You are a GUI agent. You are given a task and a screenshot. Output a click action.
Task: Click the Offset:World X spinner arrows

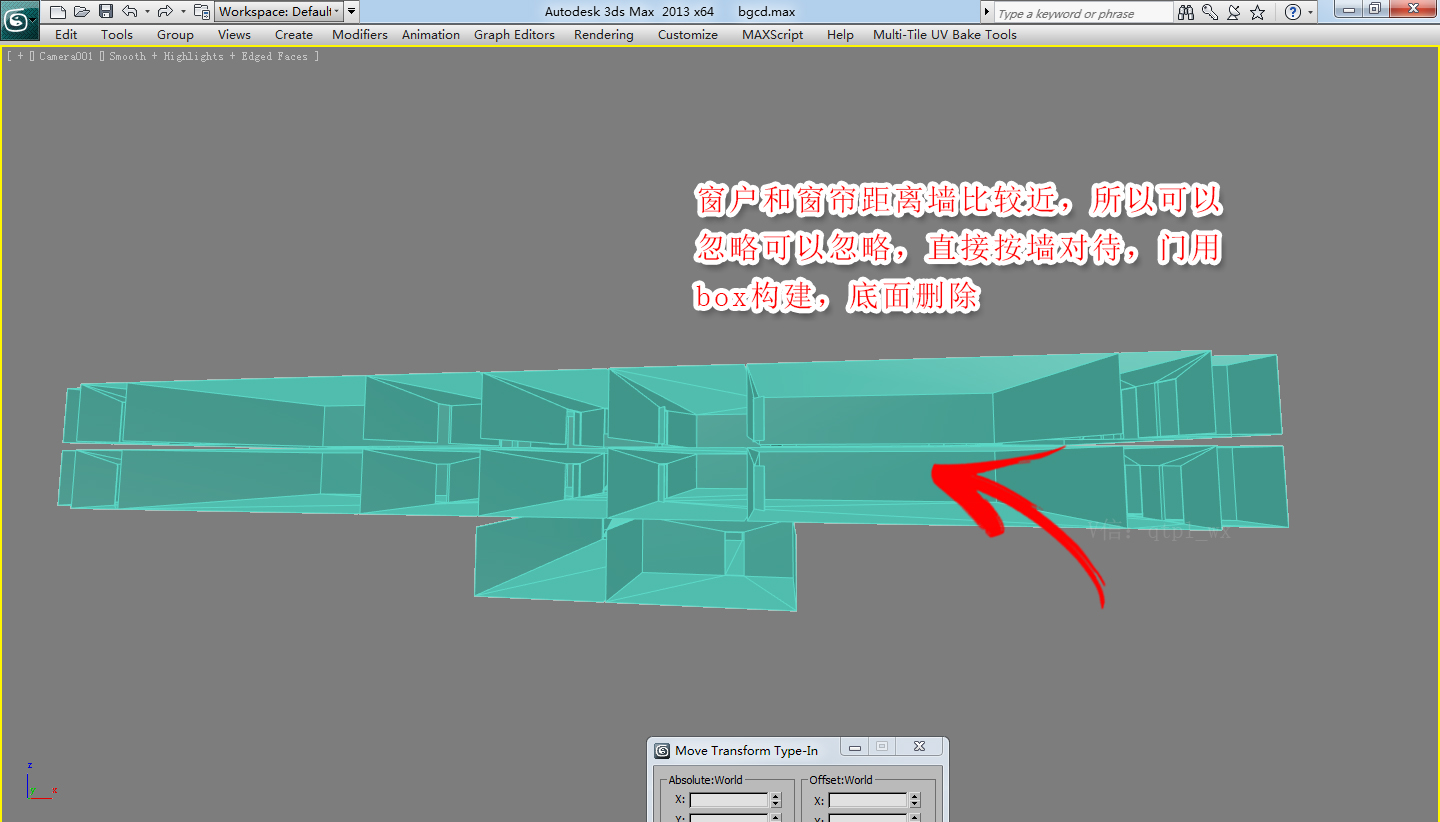(x=914, y=800)
